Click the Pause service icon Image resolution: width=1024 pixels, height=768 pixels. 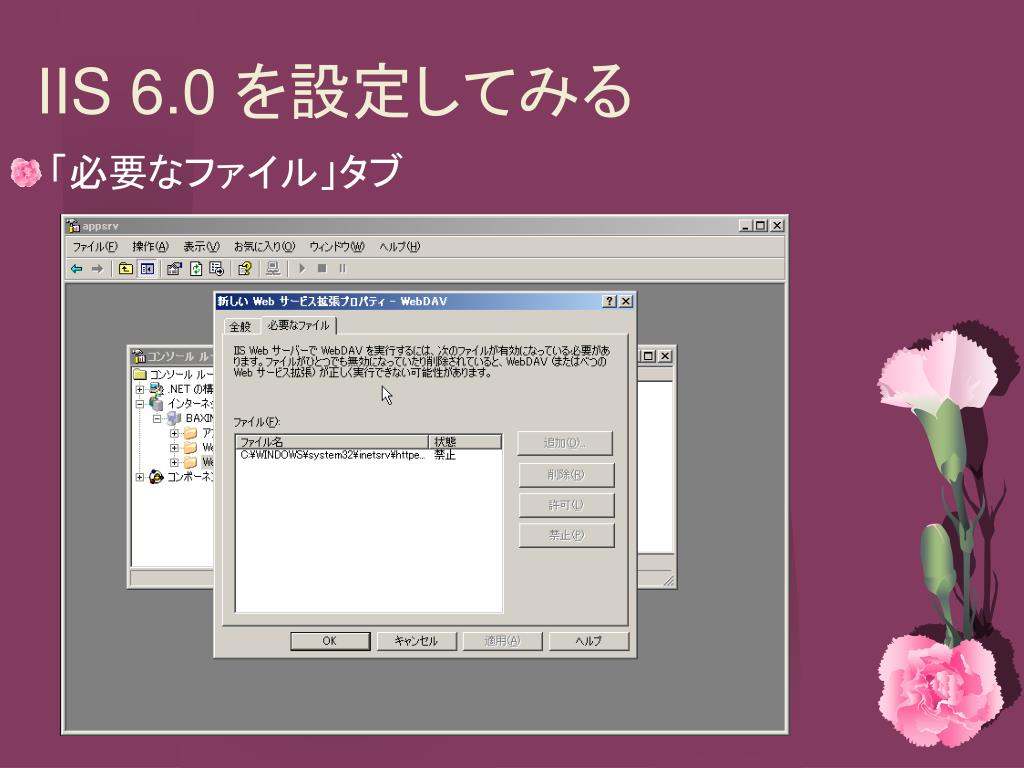(x=342, y=268)
